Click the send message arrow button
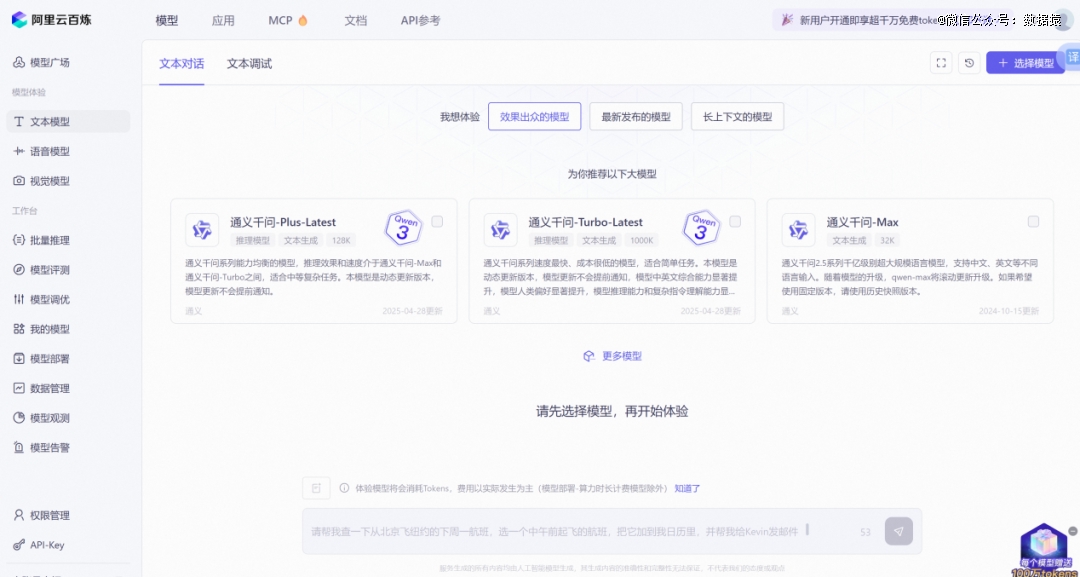The height and width of the screenshot is (577, 1080). tap(898, 531)
